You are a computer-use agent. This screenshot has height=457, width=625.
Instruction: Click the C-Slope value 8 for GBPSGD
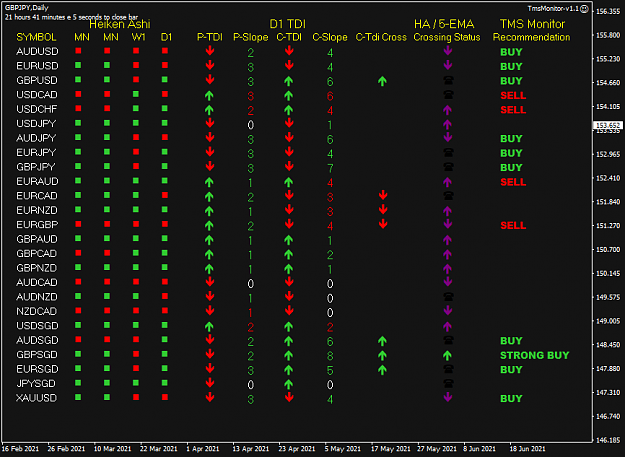330,356
